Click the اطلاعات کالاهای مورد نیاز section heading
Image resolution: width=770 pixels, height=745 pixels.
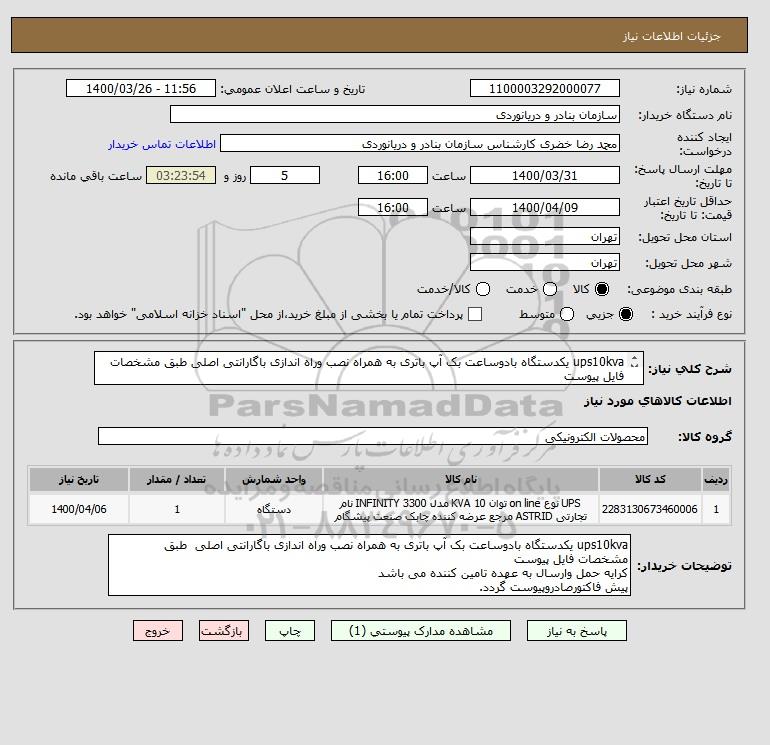(658, 401)
